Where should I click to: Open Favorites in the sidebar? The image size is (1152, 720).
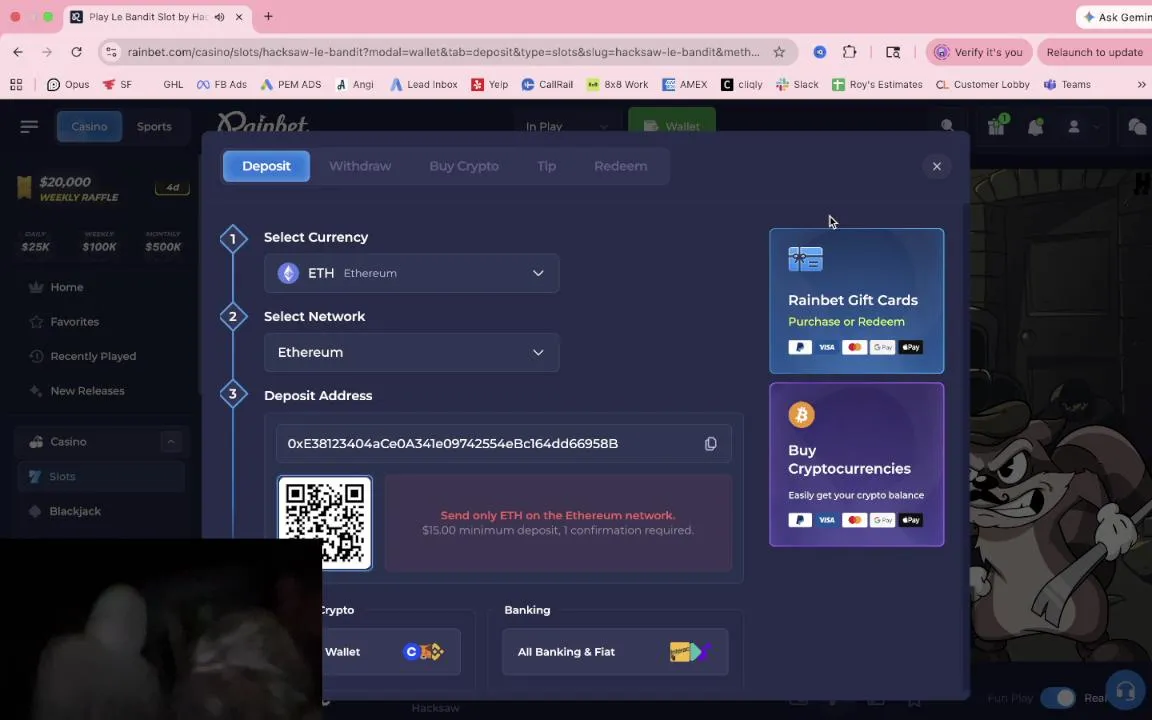click(74, 322)
